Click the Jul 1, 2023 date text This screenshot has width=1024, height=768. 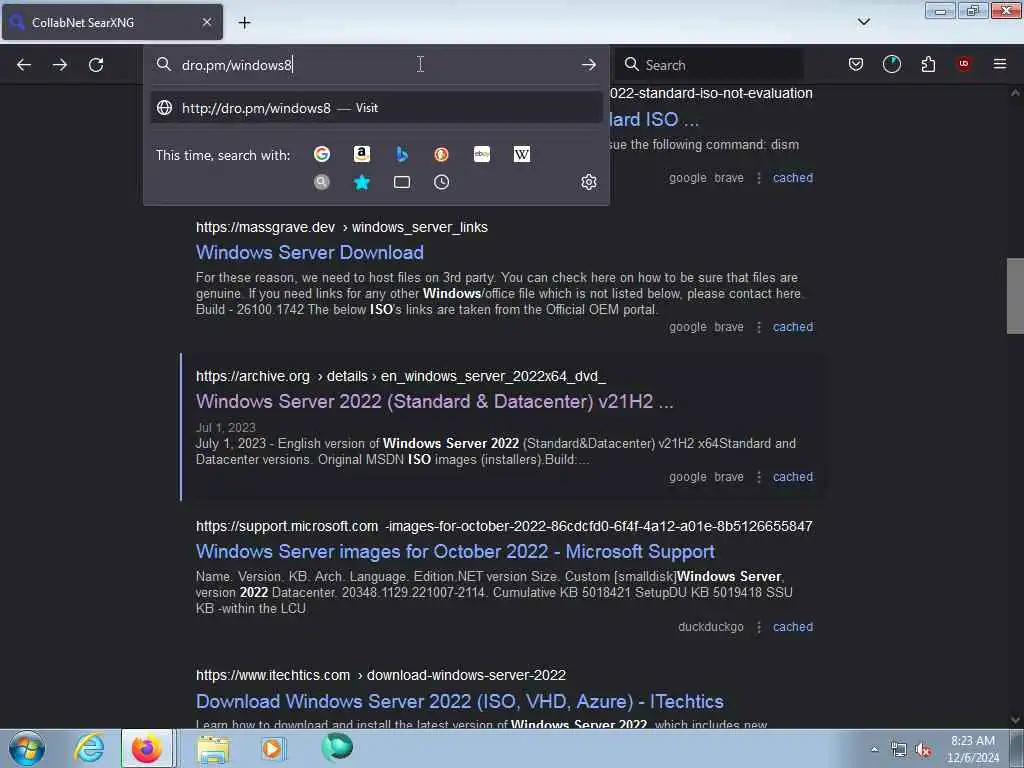(x=225, y=428)
